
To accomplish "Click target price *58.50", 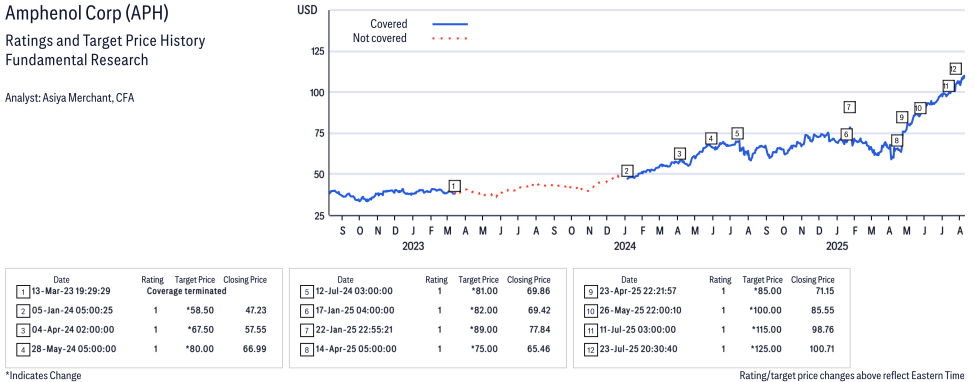I will pos(200,310).
